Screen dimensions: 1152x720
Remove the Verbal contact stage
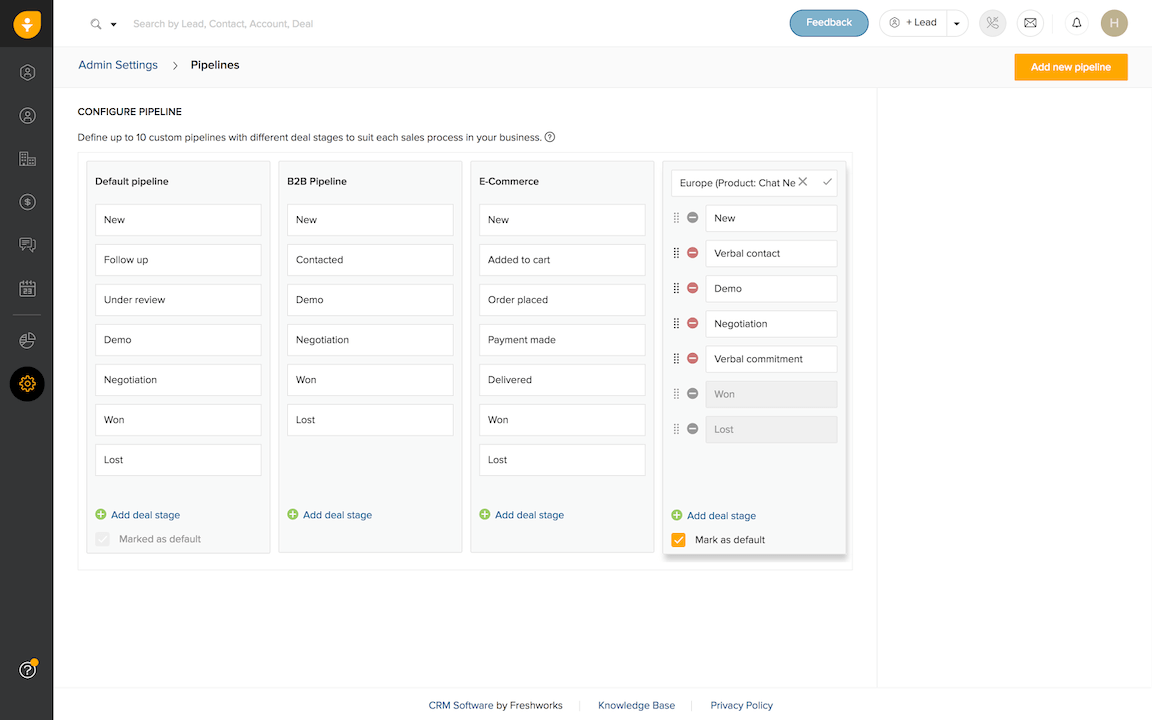[x=692, y=252]
